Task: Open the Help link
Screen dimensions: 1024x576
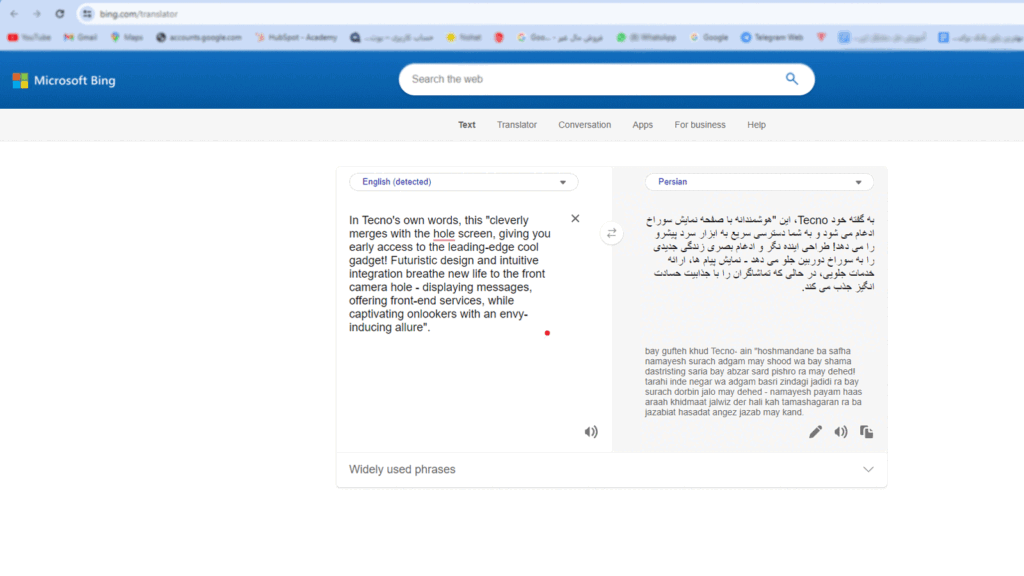Action: (756, 125)
